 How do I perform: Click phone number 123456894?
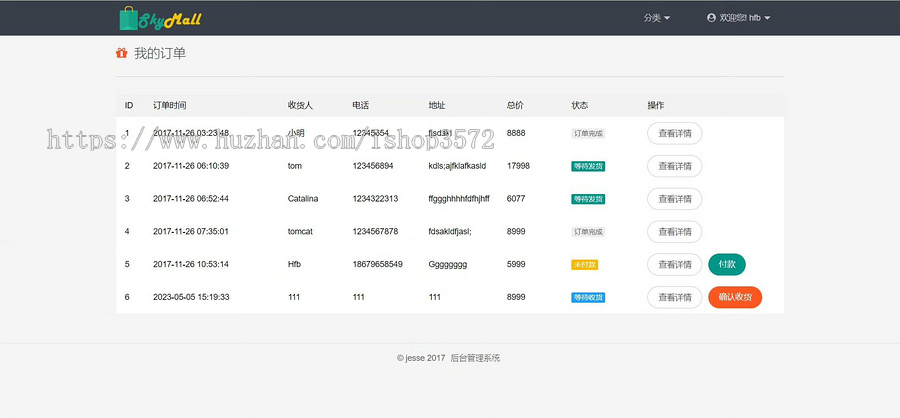[373, 166]
